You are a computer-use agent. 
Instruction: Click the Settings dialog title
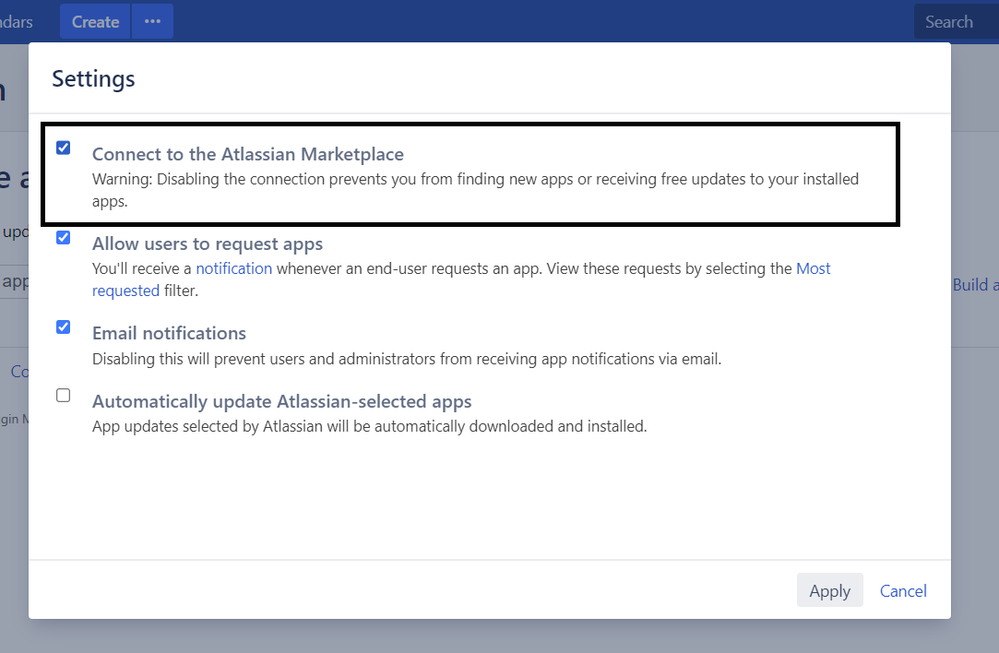(93, 79)
